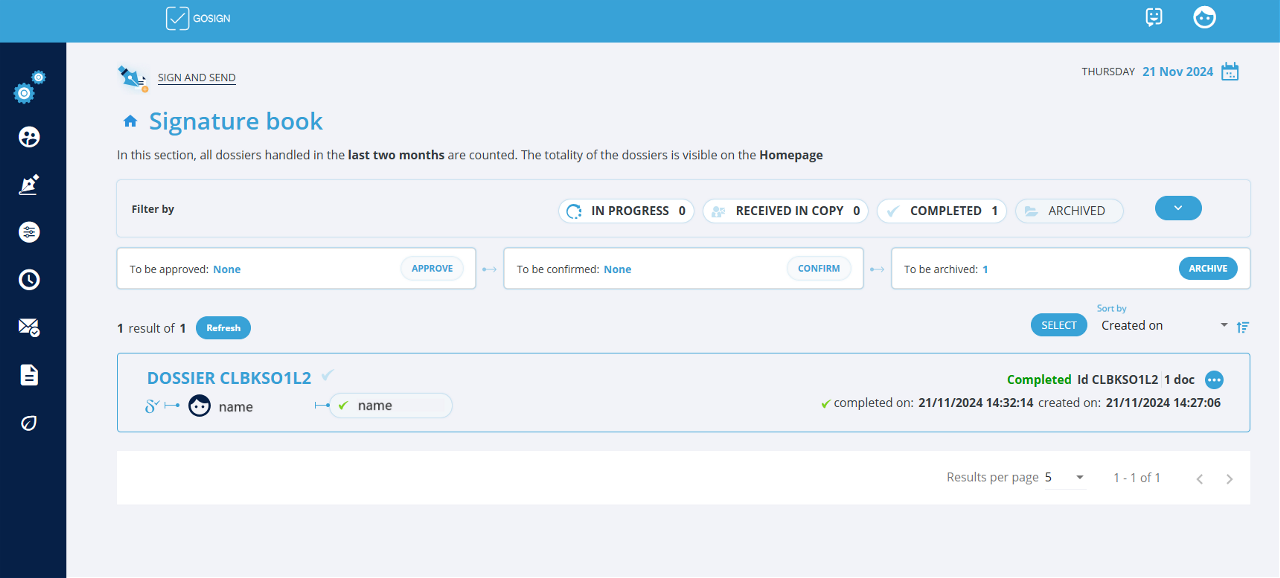Click the settings gears icon in sidebar

(x=29, y=88)
